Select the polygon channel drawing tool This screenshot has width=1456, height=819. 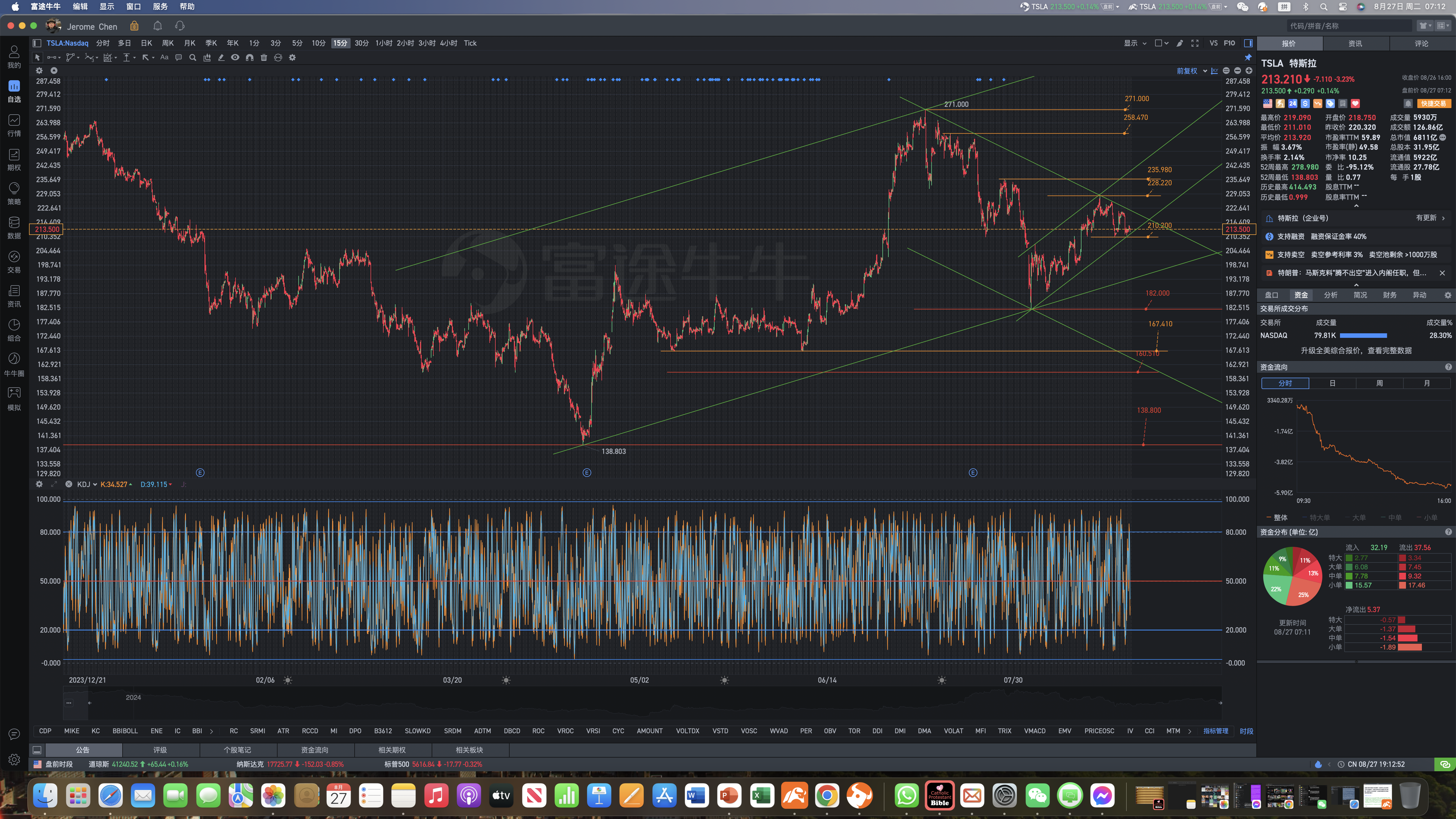pyautogui.click(x=70, y=58)
